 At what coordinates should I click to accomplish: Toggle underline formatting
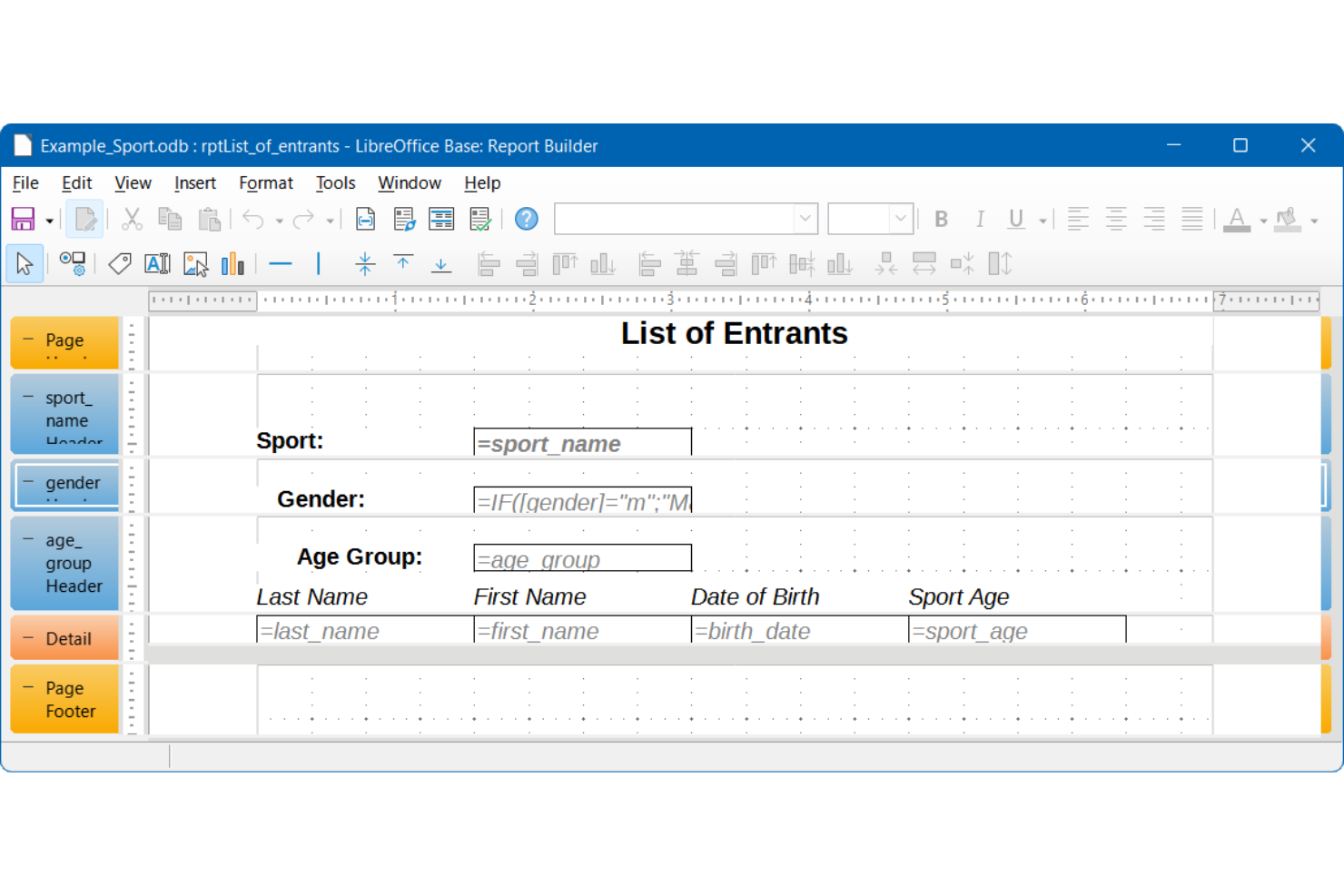(x=1015, y=219)
